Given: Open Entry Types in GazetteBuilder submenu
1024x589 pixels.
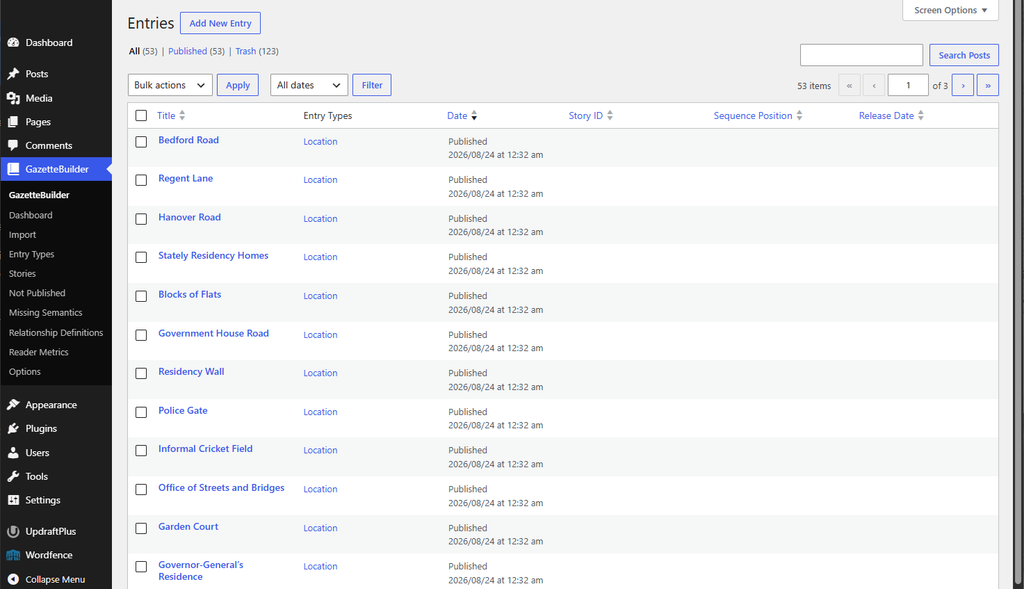Looking at the screenshot, I should (31, 254).
